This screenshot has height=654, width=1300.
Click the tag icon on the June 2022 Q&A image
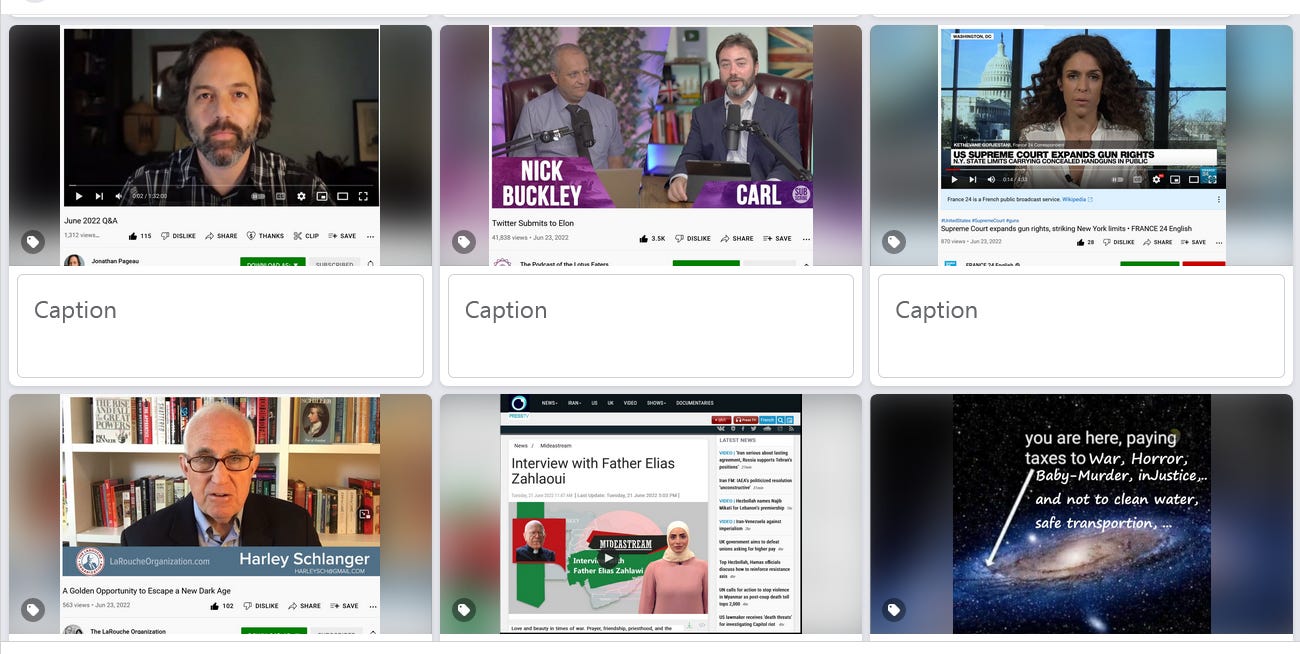tap(33, 242)
